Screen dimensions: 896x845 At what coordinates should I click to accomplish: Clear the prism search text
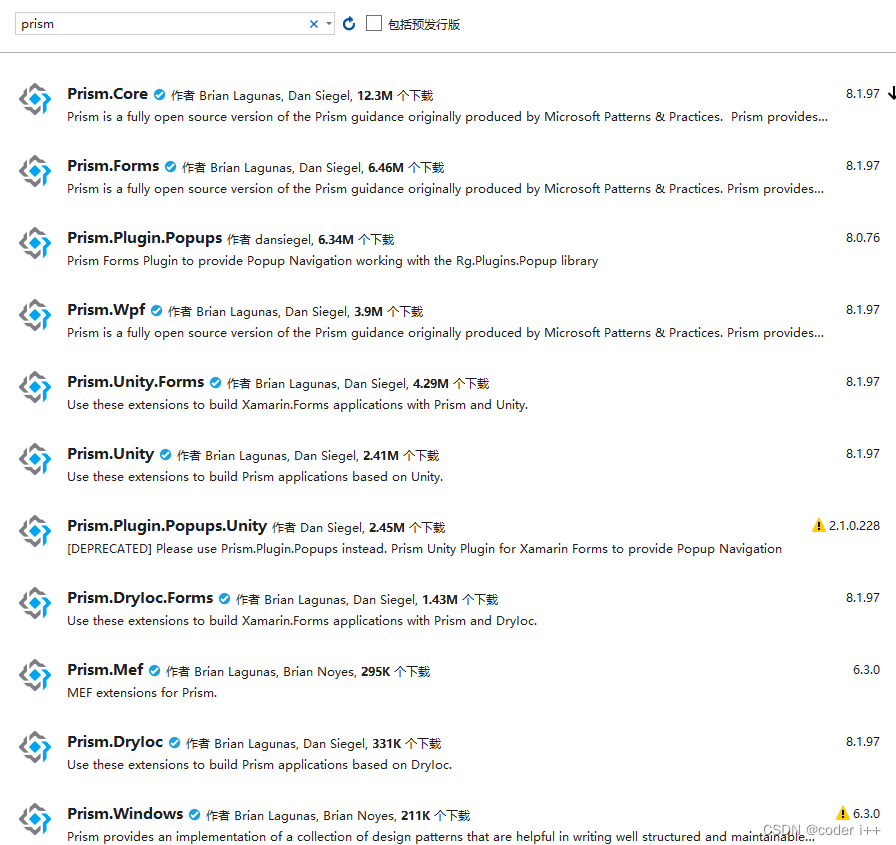tap(314, 24)
